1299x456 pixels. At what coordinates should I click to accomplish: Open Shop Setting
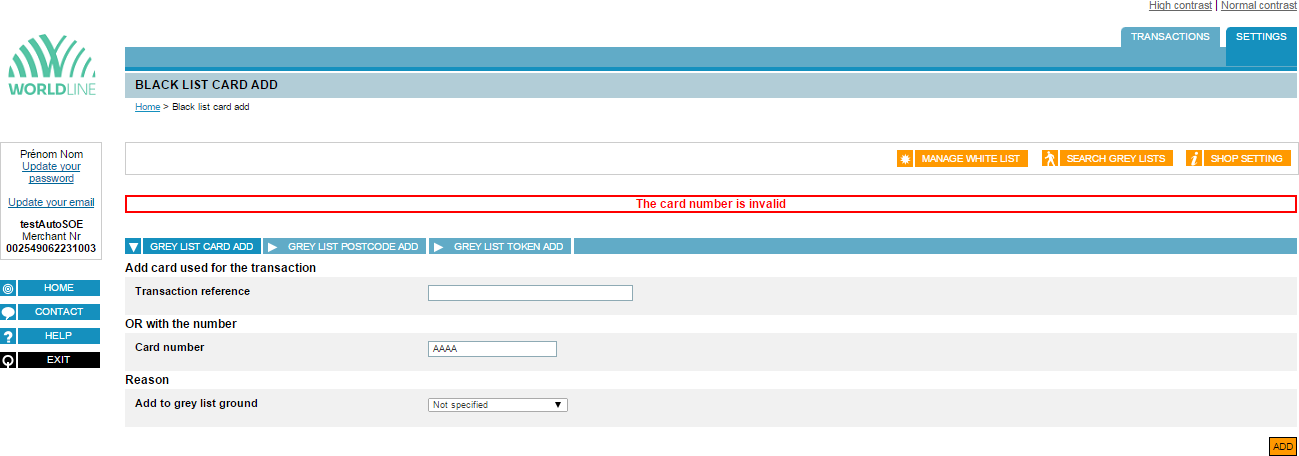point(1247,158)
